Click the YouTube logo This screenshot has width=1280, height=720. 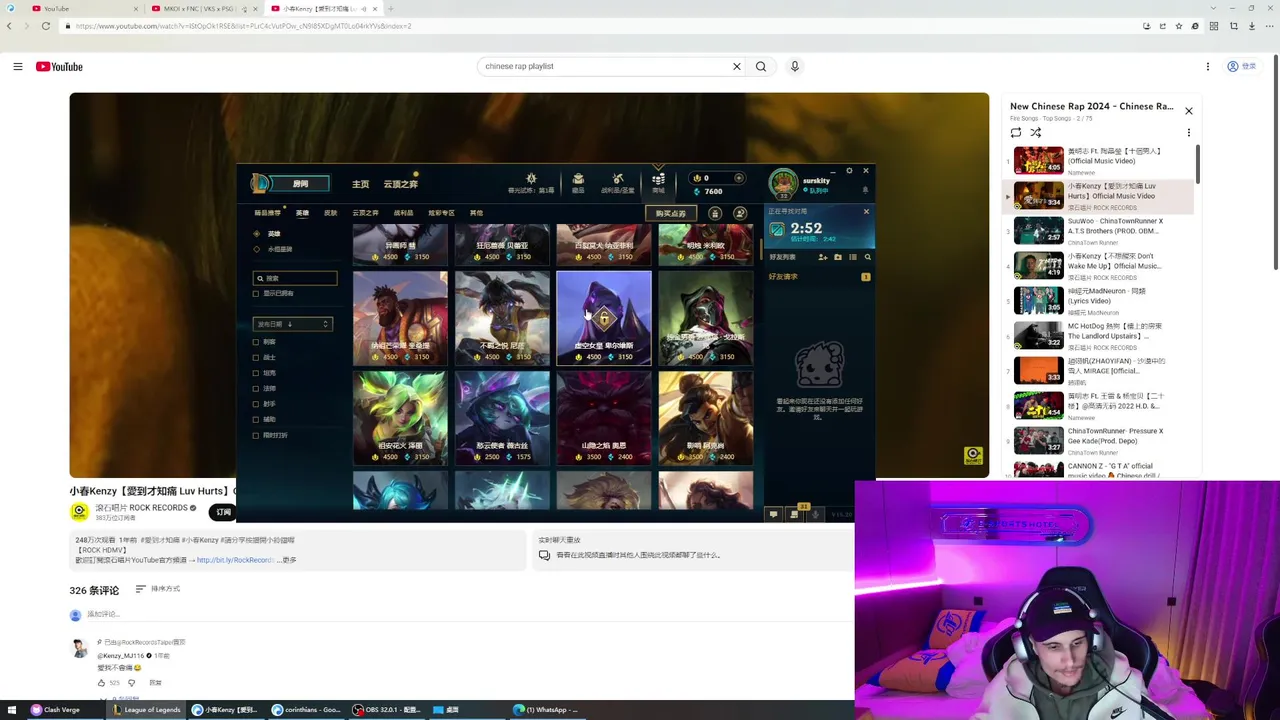59,66
